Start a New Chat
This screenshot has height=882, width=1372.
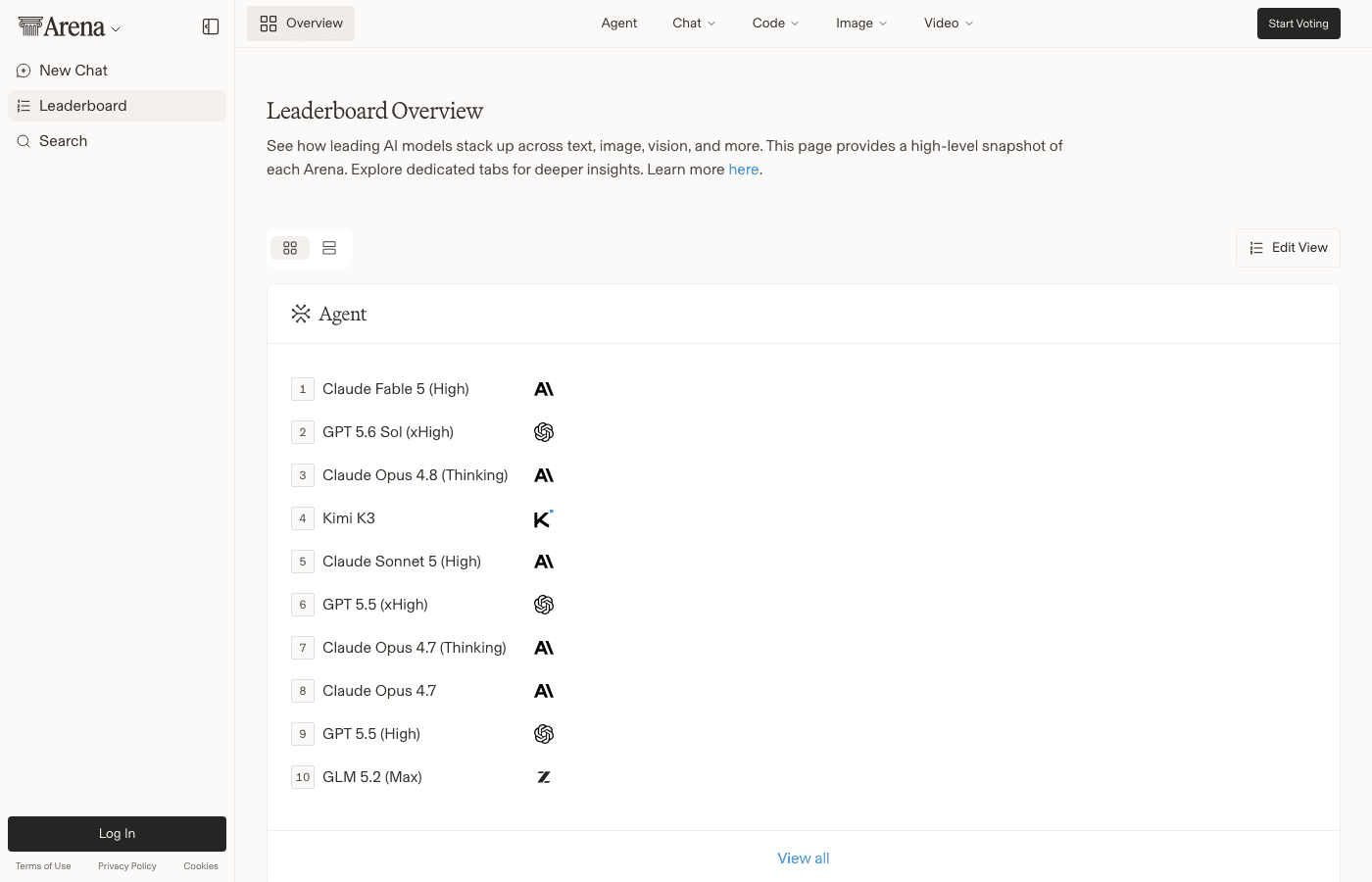[x=117, y=71]
